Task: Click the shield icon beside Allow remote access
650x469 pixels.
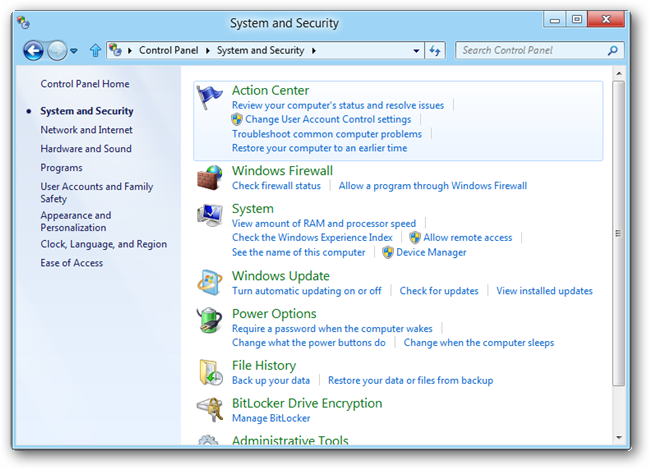Action: pos(415,238)
